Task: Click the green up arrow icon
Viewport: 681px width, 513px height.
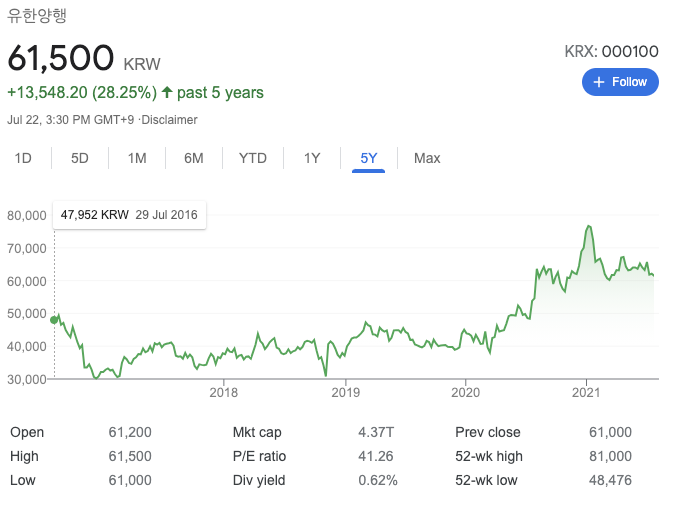Action: coord(167,92)
